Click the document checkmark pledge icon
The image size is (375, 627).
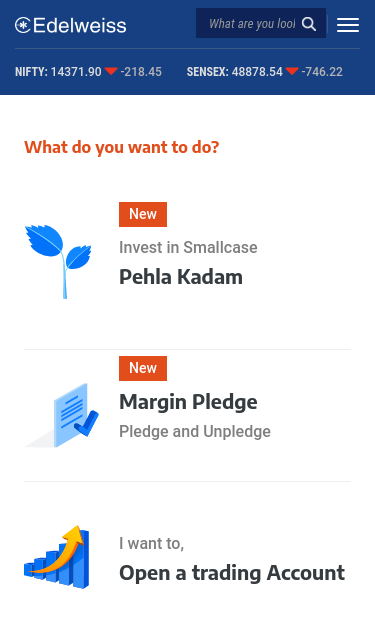[x=62, y=415]
